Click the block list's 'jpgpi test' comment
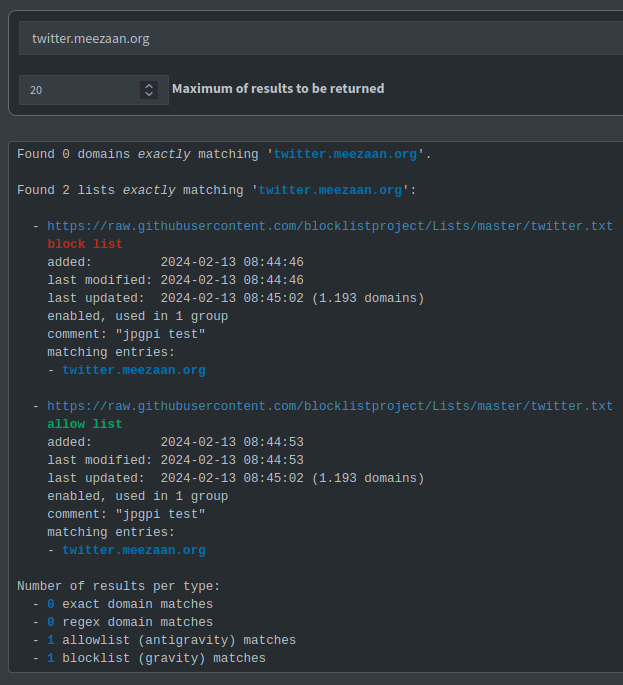Screen dimensions: 623x685 pos(160,334)
